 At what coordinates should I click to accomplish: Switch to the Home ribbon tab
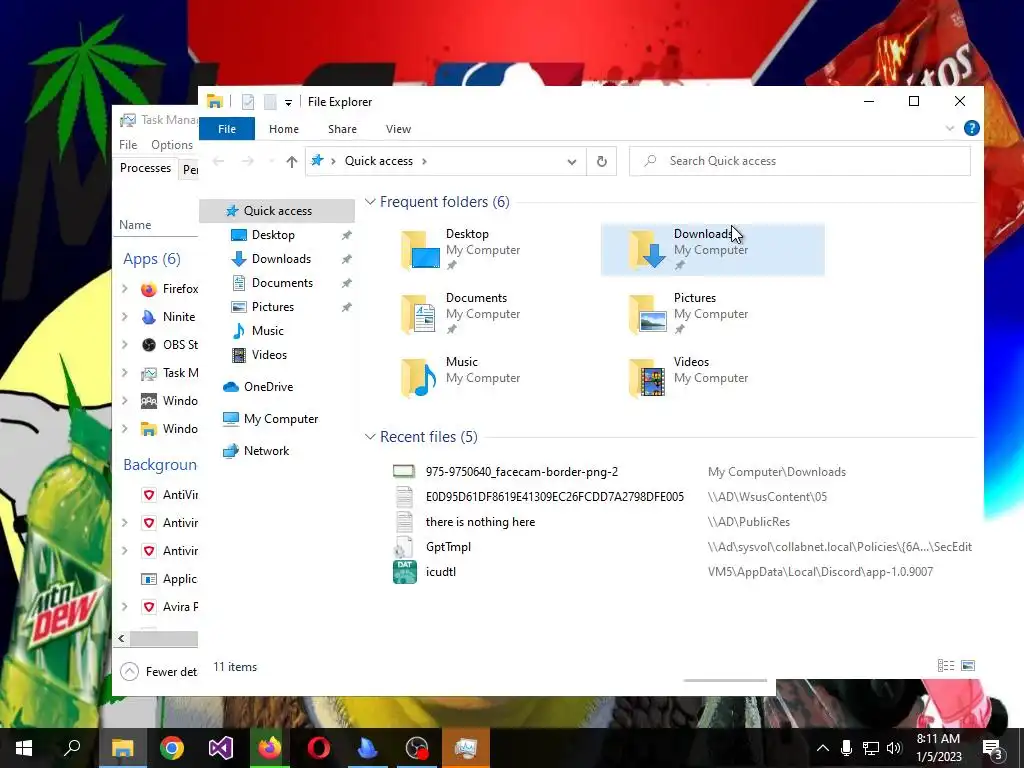[283, 129]
